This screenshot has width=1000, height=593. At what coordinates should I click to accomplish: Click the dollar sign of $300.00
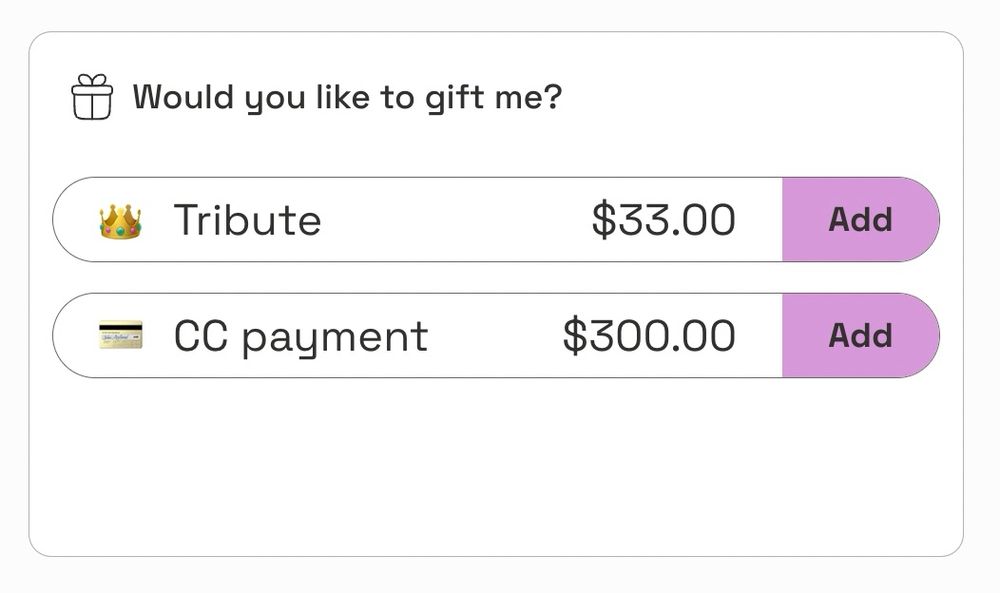pyautogui.click(x=574, y=336)
